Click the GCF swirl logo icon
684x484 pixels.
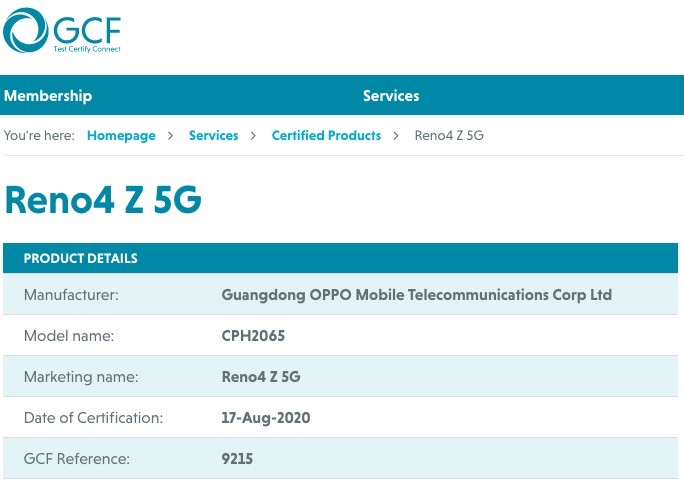click(x=25, y=30)
